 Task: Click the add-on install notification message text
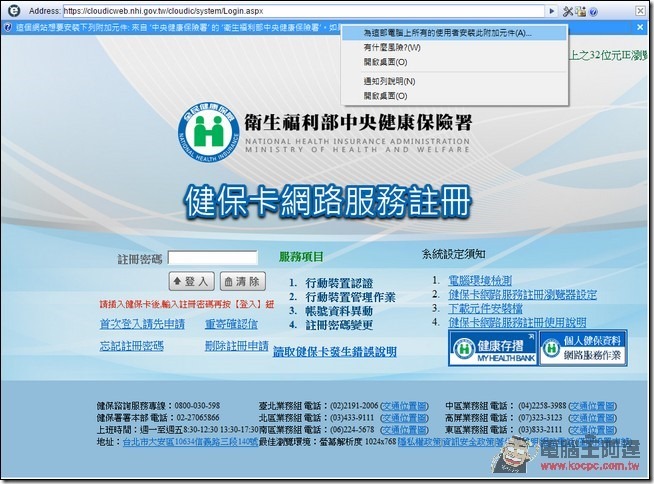pos(177,28)
